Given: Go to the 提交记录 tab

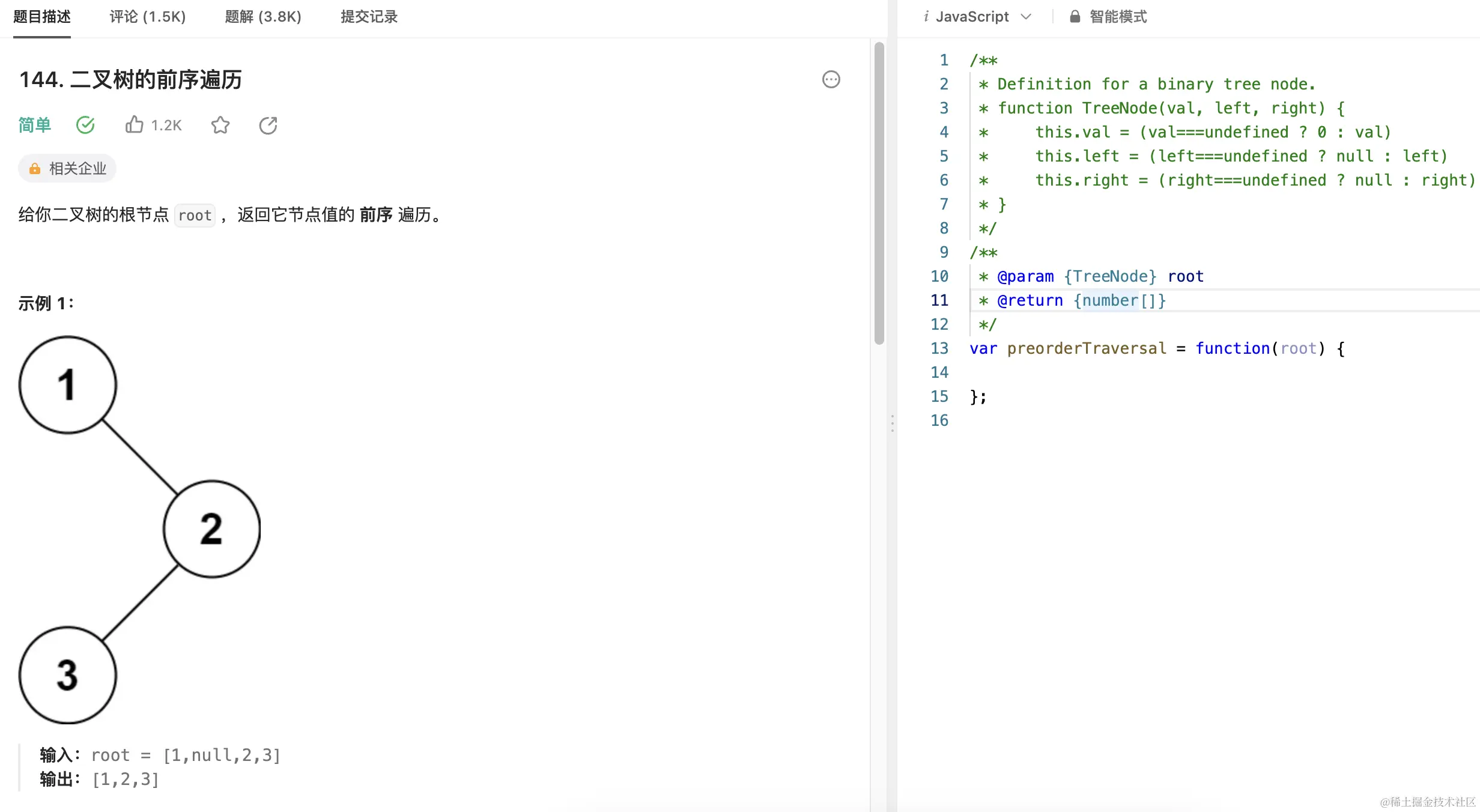Looking at the screenshot, I should [369, 17].
